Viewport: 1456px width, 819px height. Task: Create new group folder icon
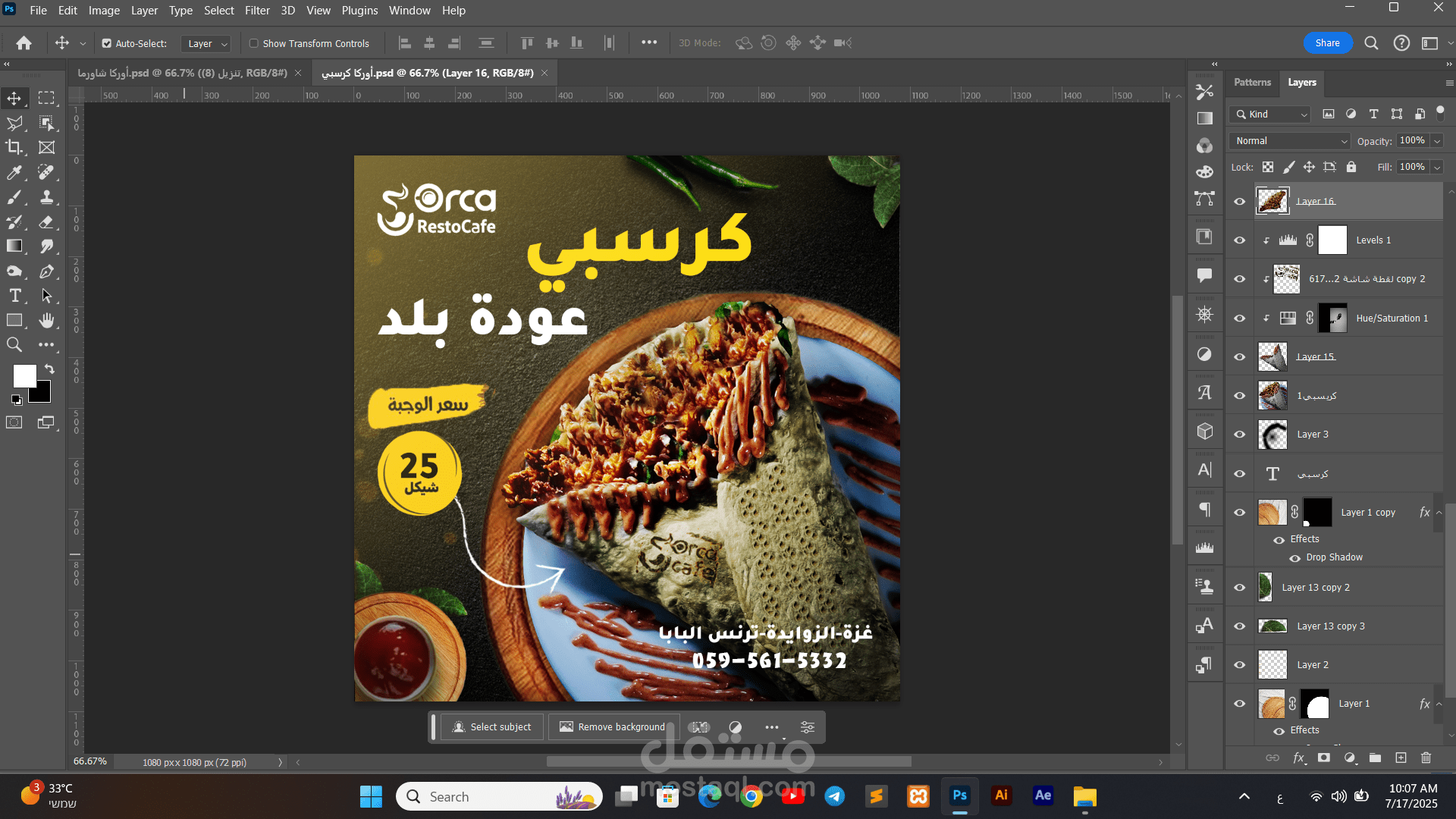[x=1375, y=758]
